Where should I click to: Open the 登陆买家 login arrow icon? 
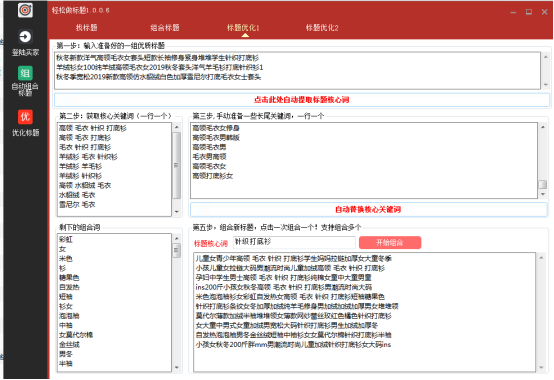(x=25, y=37)
